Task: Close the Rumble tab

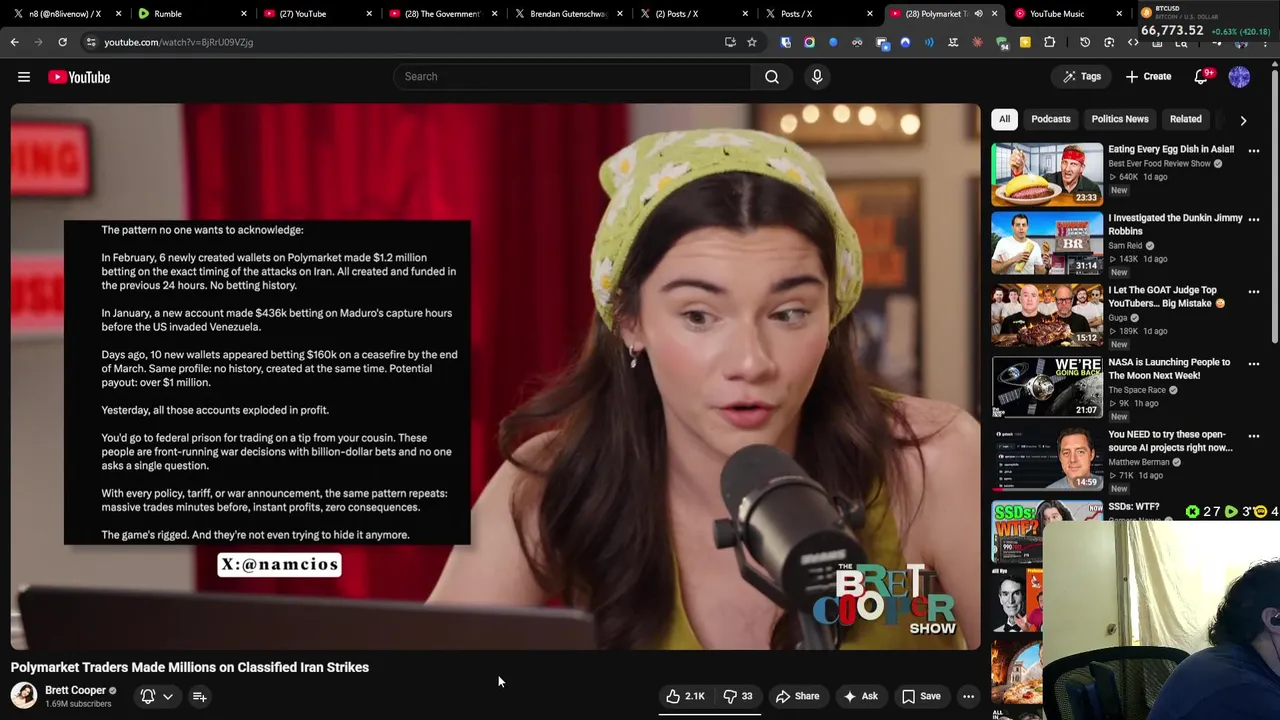Action: click(x=244, y=14)
